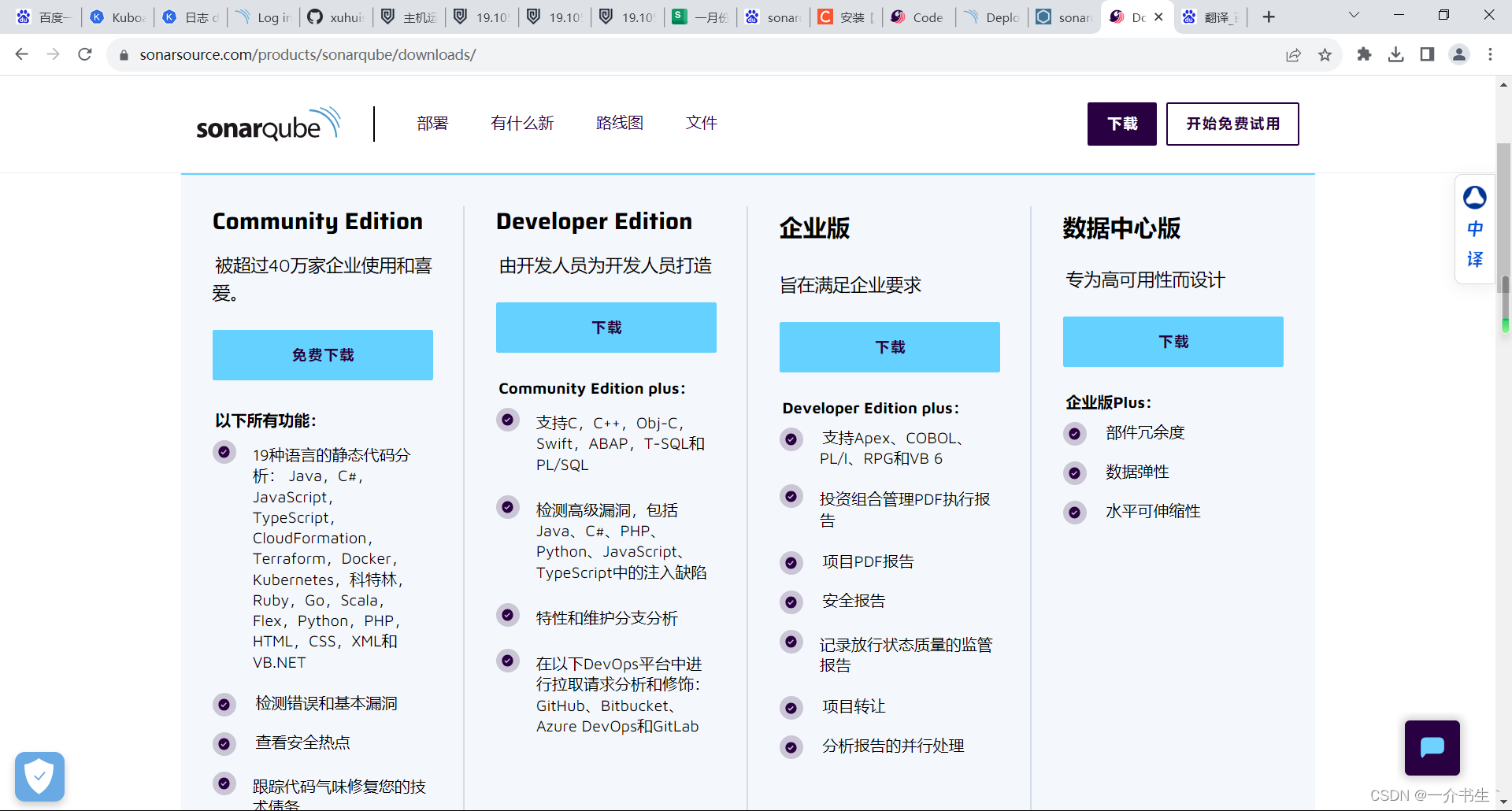Switch to the xuhui GitHub tab
Screen dimensions: 1512x811
(336, 17)
